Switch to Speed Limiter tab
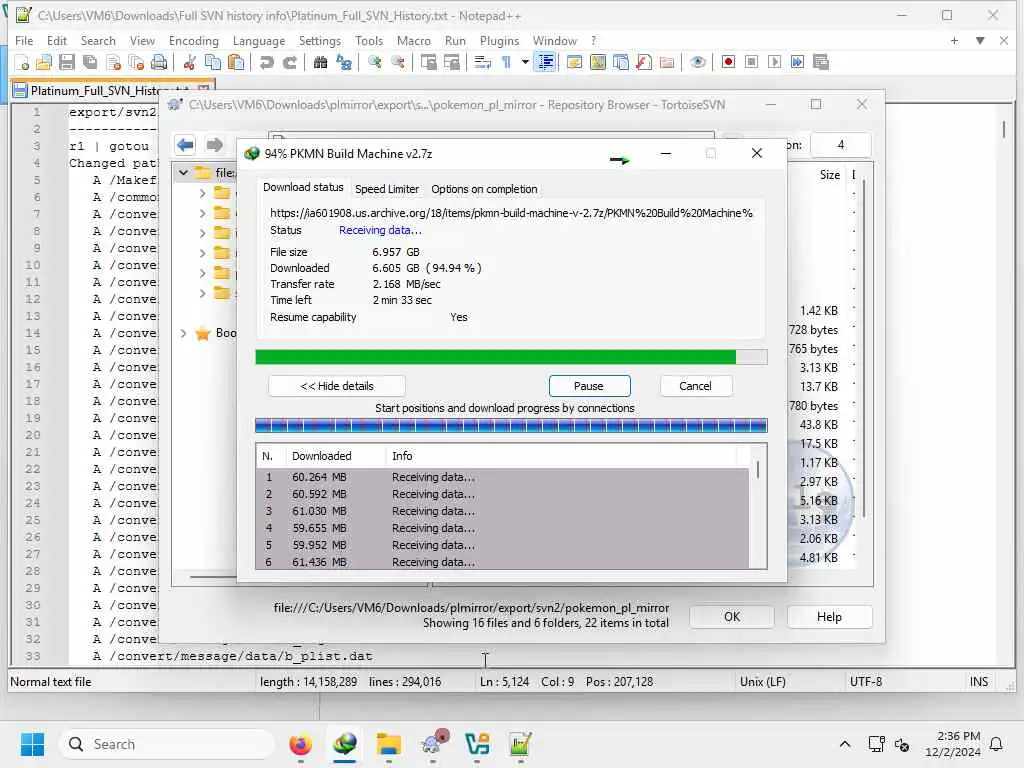Viewport: 1024px width, 768px height. 387,189
